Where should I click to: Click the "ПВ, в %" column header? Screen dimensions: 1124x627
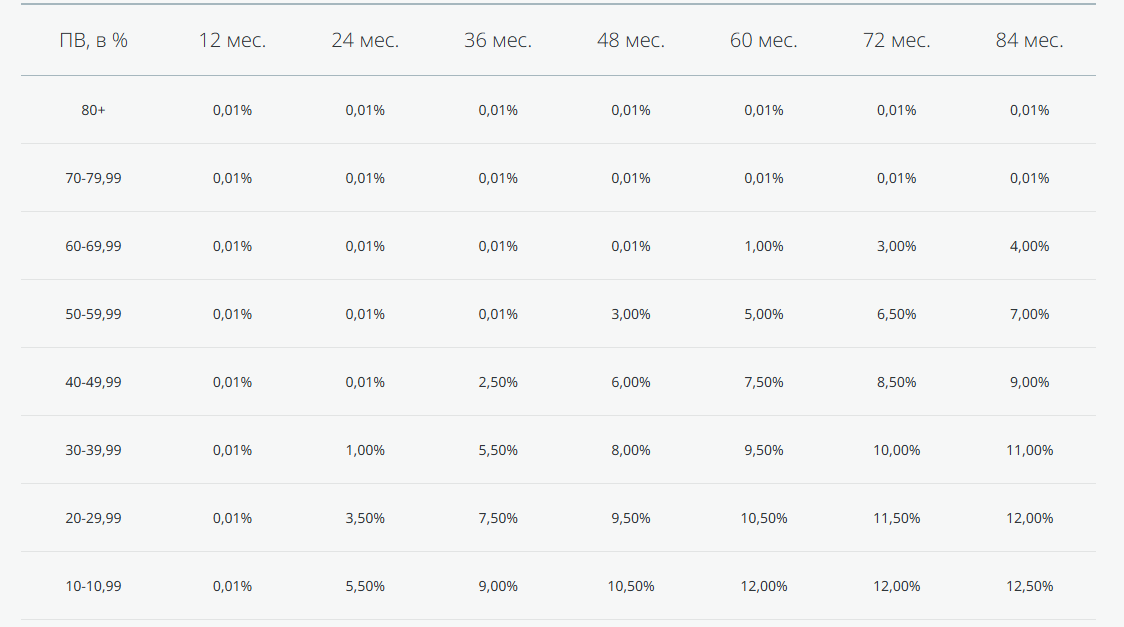tap(94, 41)
